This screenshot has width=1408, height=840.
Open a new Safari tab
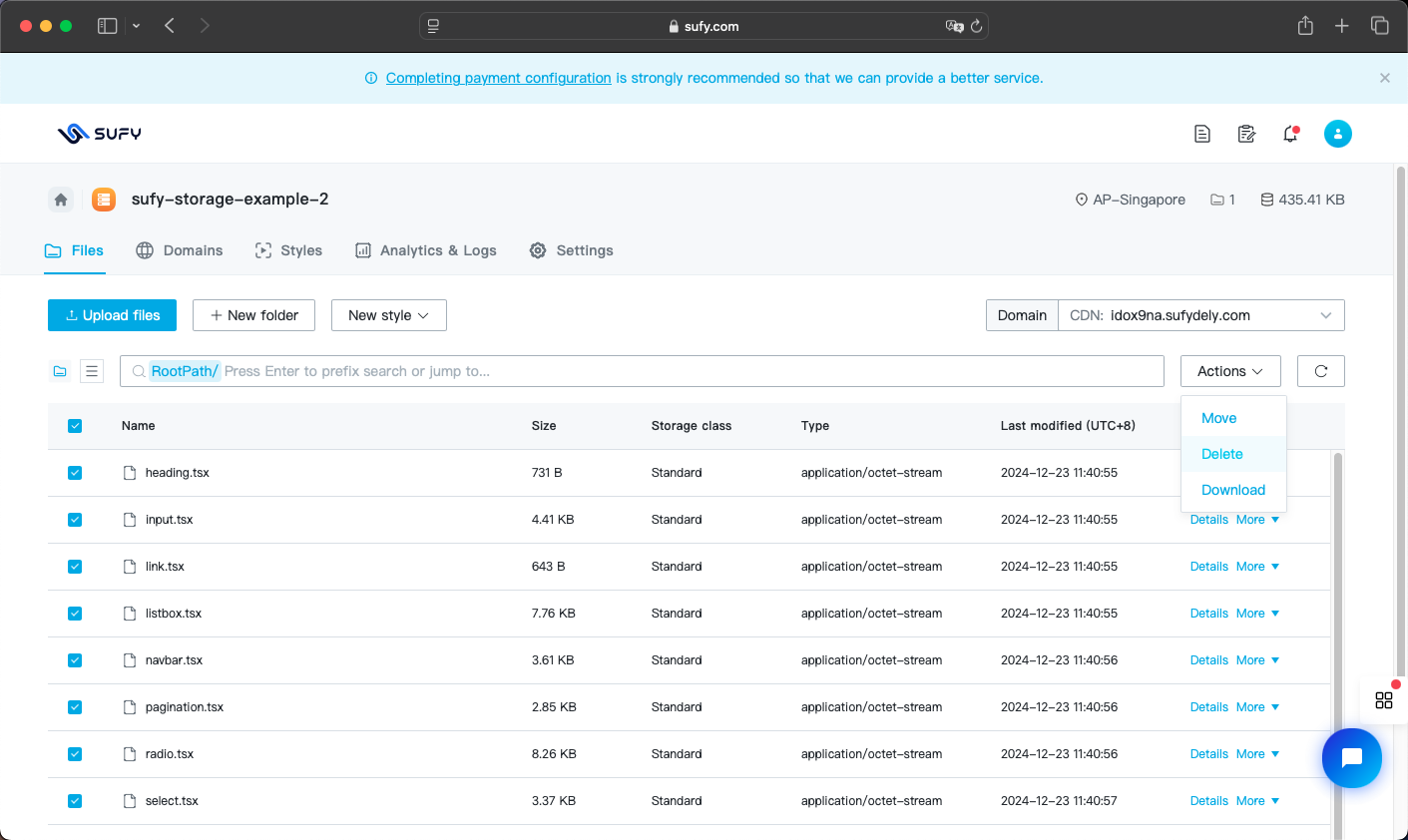1342,26
